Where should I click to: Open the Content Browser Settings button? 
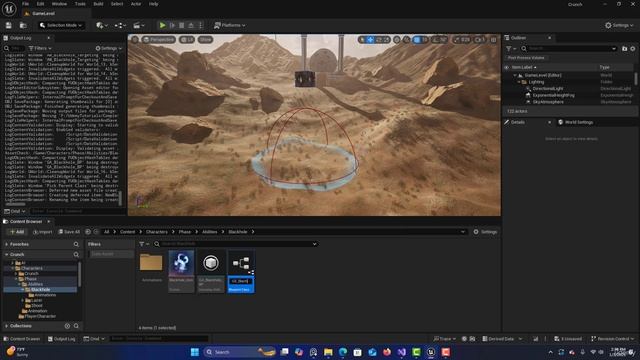(x=485, y=232)
